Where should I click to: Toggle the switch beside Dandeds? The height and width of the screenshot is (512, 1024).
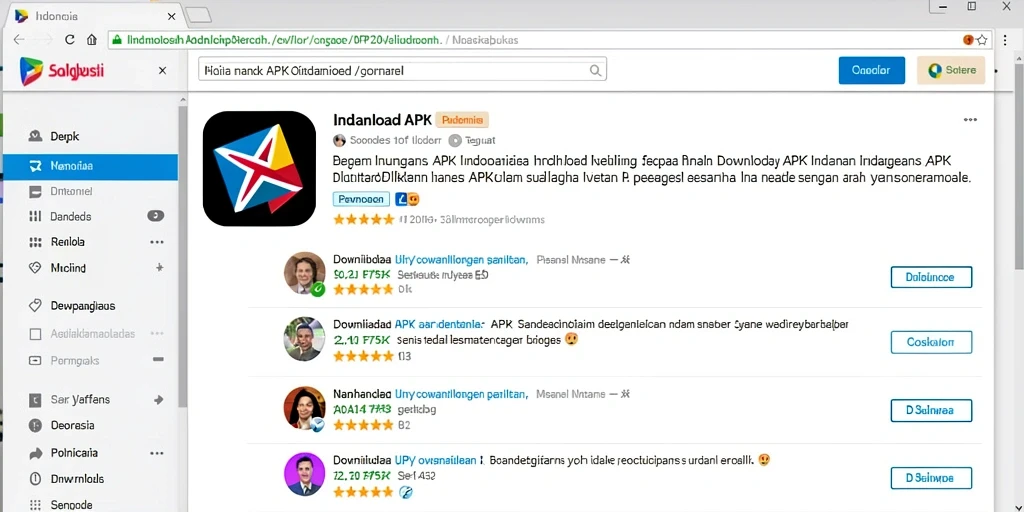point(155,216)
